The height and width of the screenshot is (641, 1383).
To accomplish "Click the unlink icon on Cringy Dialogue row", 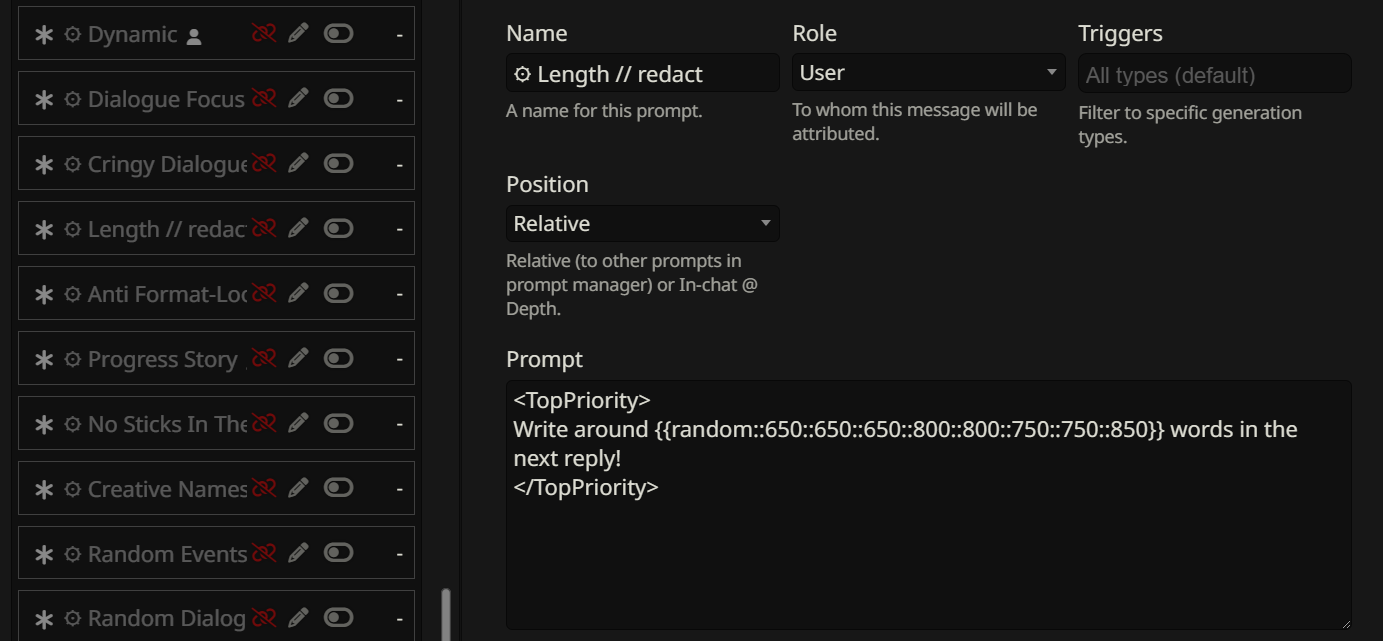I will pos(264,163).
